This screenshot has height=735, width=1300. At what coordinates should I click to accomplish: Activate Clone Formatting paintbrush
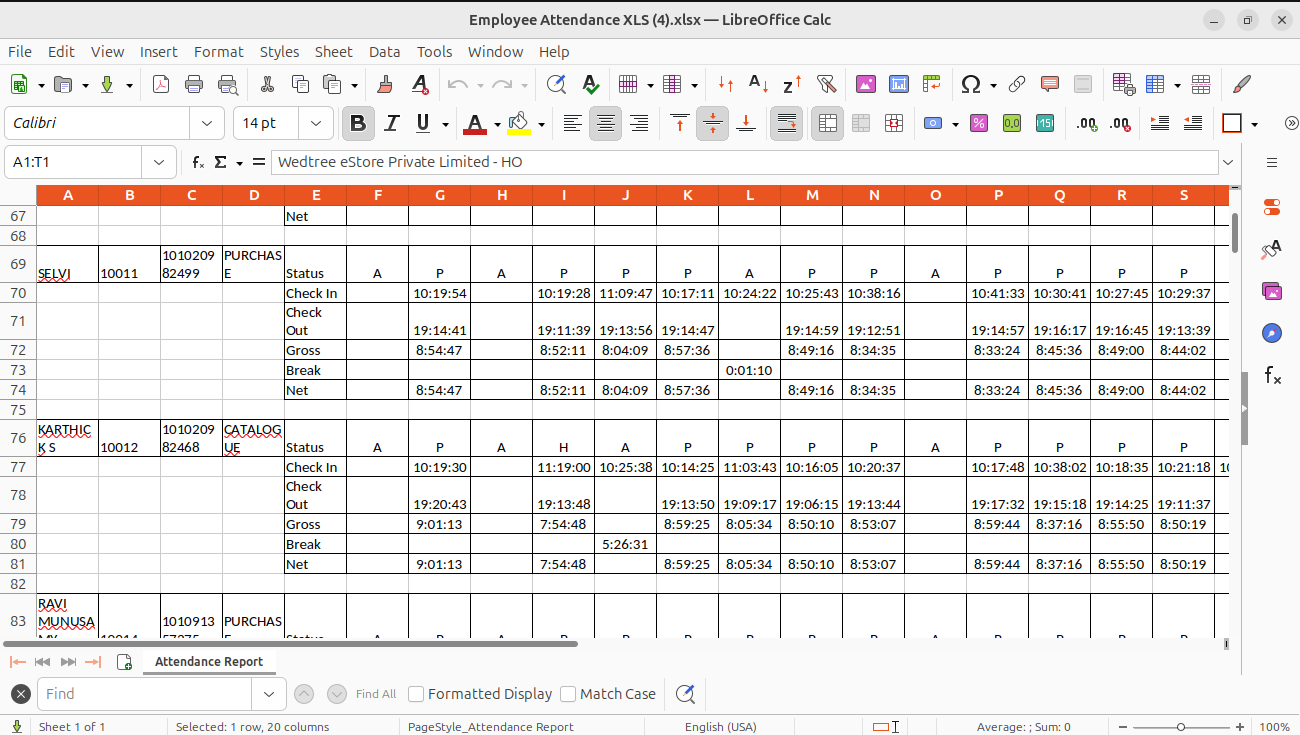click(385, 85)
